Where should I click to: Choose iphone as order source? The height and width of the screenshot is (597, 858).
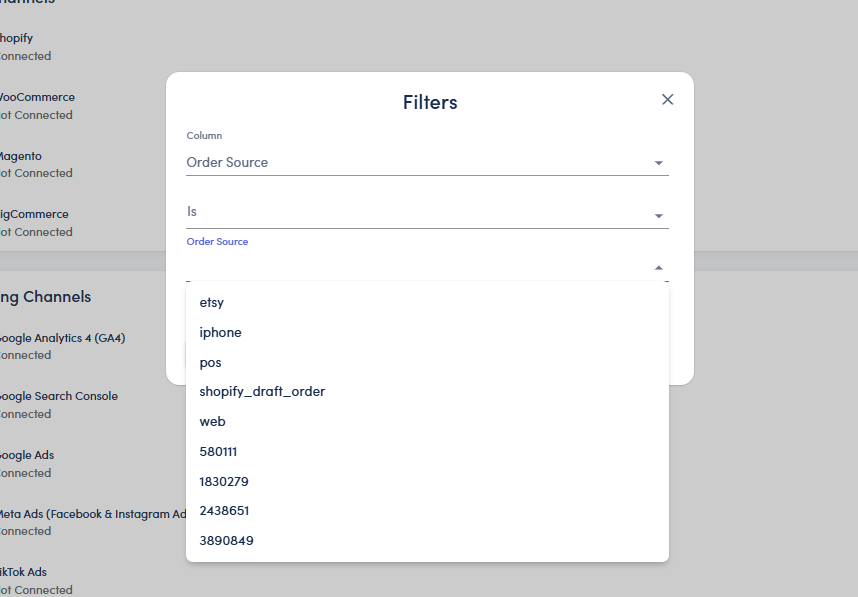tap(220, 332)
